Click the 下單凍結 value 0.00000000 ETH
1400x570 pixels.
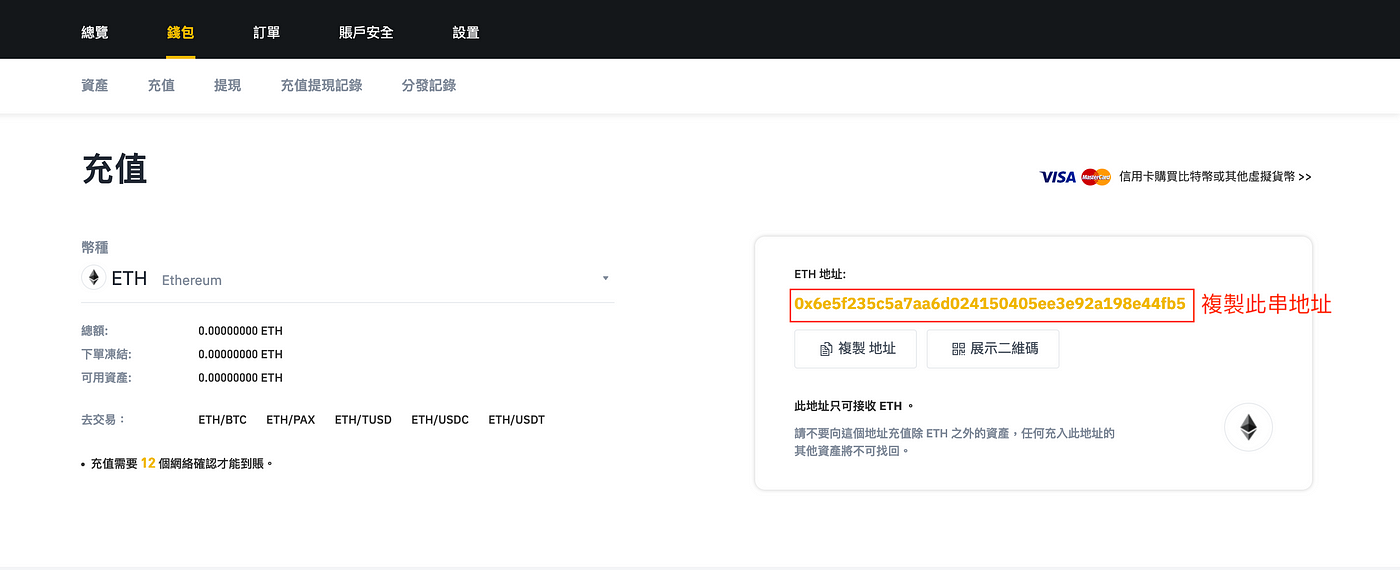240,355
